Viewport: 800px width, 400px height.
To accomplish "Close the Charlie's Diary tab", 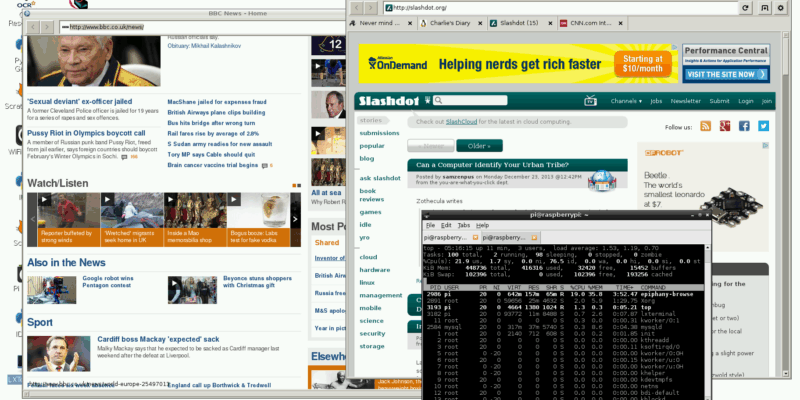I will pyautogui.click(x=479, y=22).
